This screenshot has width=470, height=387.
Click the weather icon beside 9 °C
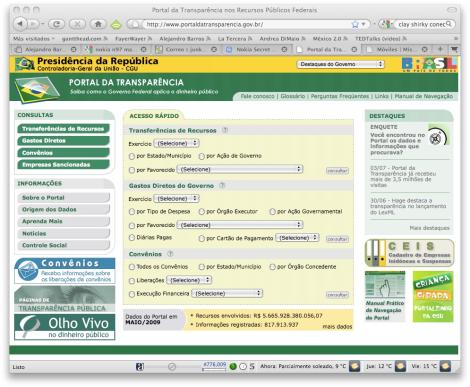tap(355, 366)
